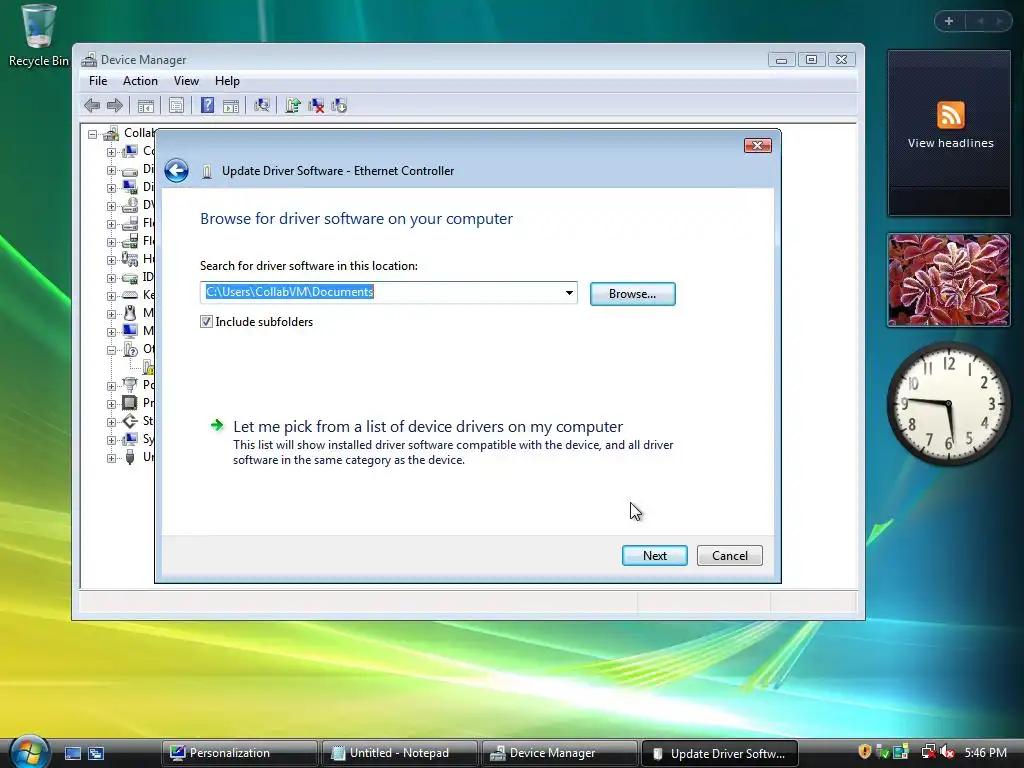Viewport: 1024px width, 768px height.
Task: Click the Show Desktop quick launch icon
Action: [73, 753]
